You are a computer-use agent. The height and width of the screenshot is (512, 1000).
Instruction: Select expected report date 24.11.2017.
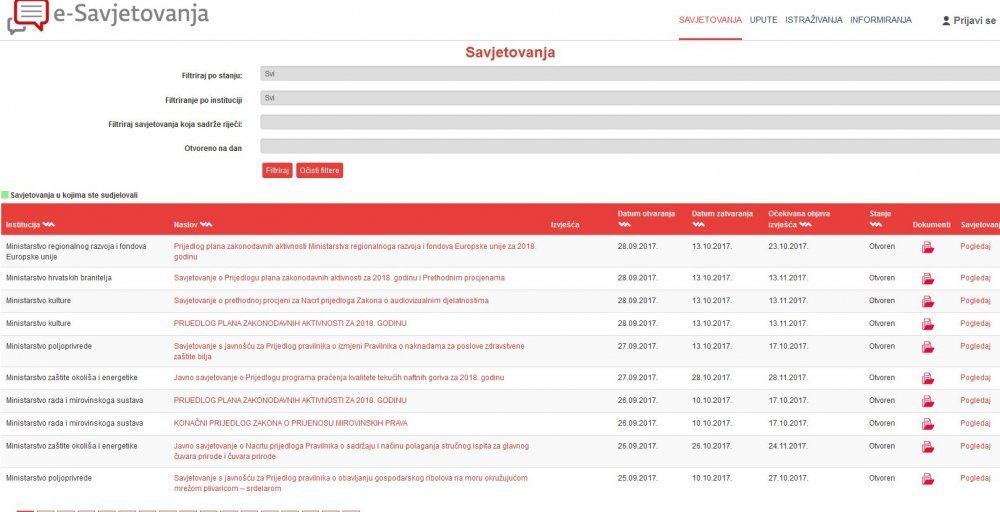(788, 446)
